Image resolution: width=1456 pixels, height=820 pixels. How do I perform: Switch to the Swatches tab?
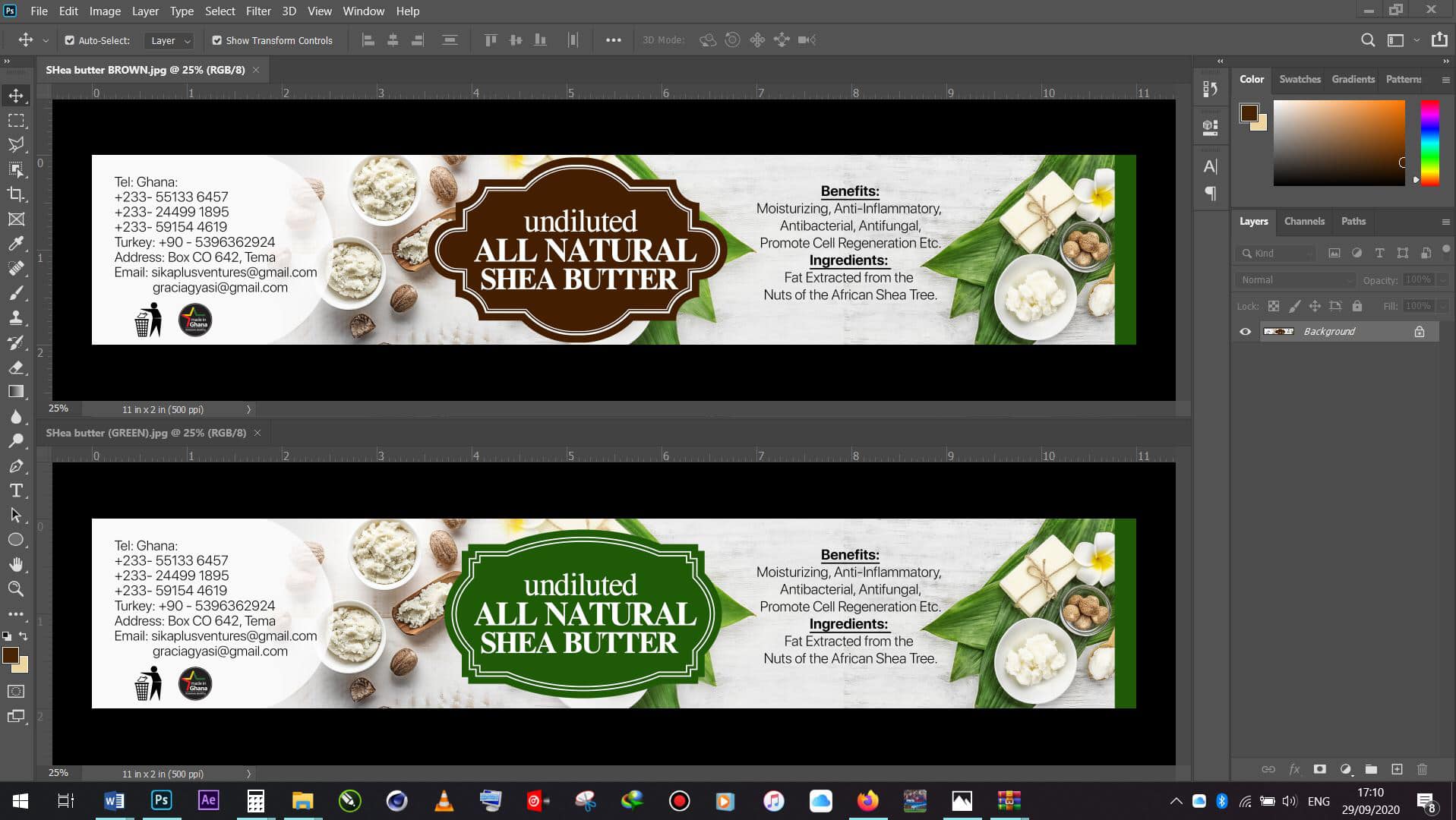[1300, 79]
